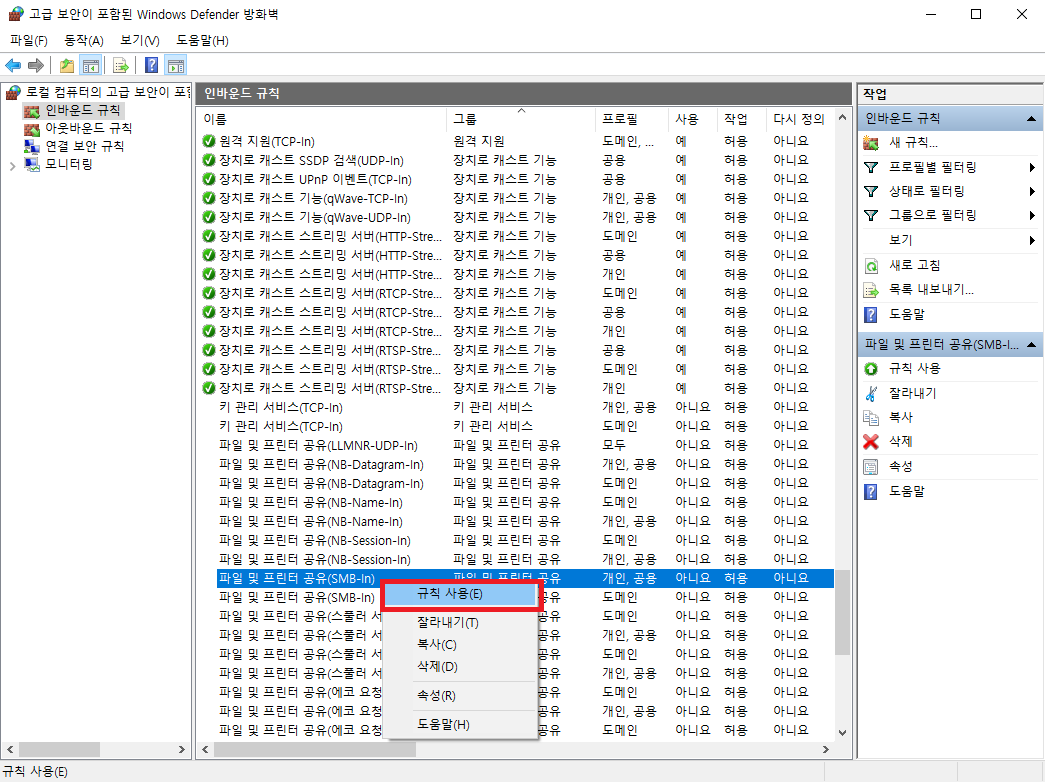Viewport: 1045px width, 782px height.
Task: Click the bottom 도움말 help icon in action pane
Action: click(871, 491)
